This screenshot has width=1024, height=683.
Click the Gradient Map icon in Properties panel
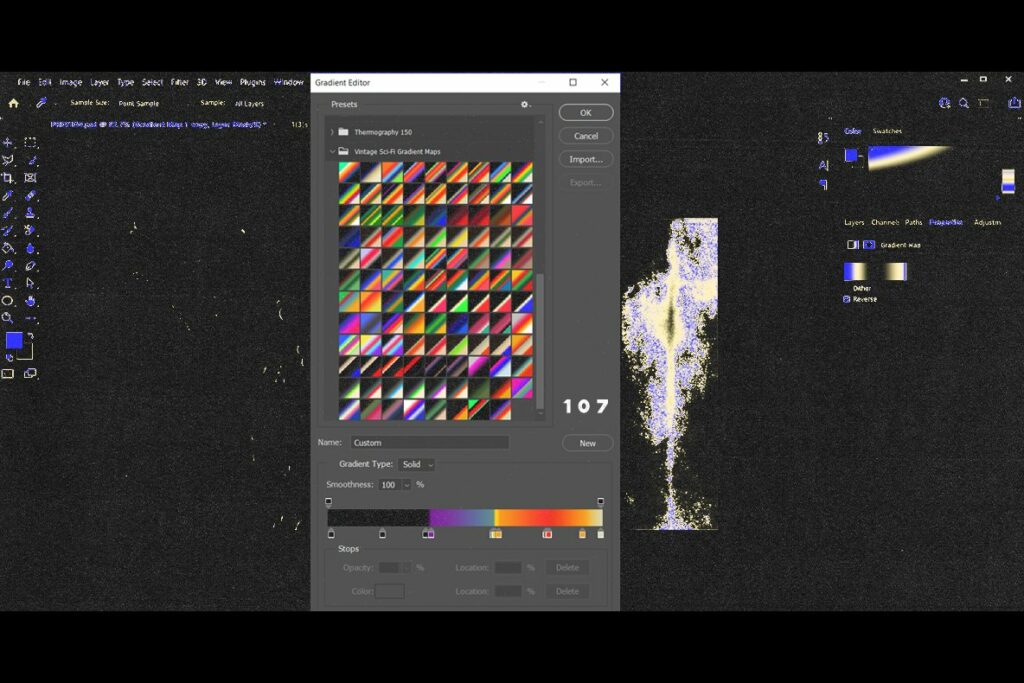tap(867, 244)
